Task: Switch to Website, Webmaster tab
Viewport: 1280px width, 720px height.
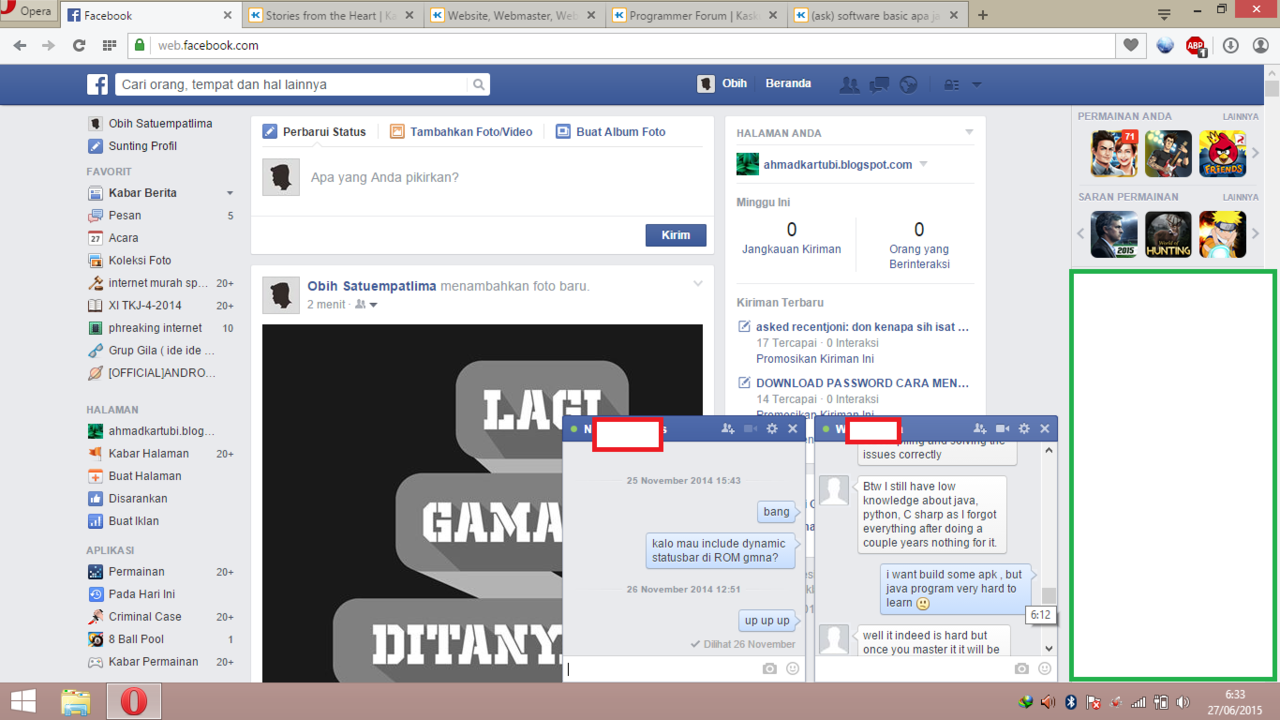Action: click(x=513, y=16)
